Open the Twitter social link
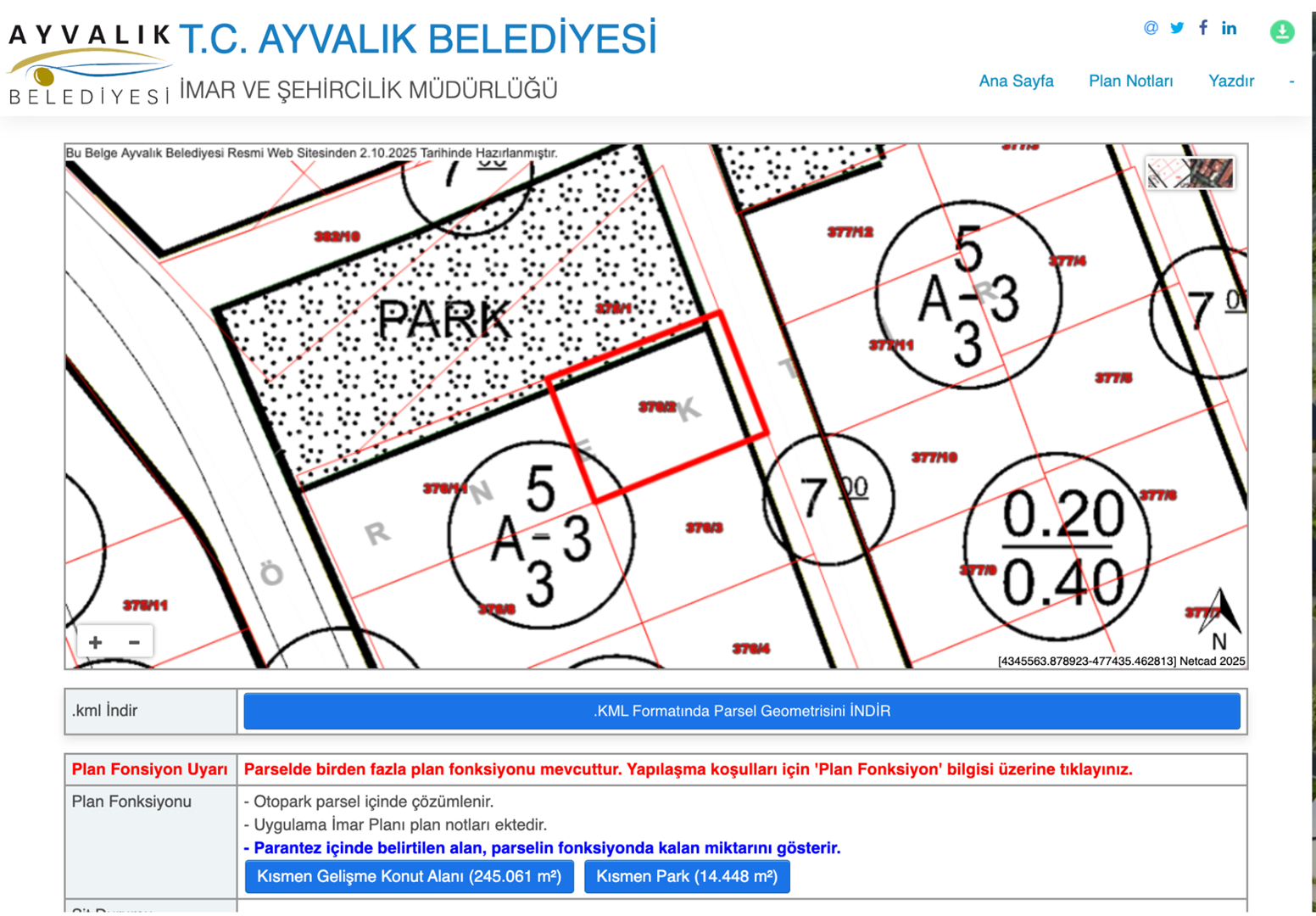This screenshot has width=1316, height=916. pos(1177,28)
